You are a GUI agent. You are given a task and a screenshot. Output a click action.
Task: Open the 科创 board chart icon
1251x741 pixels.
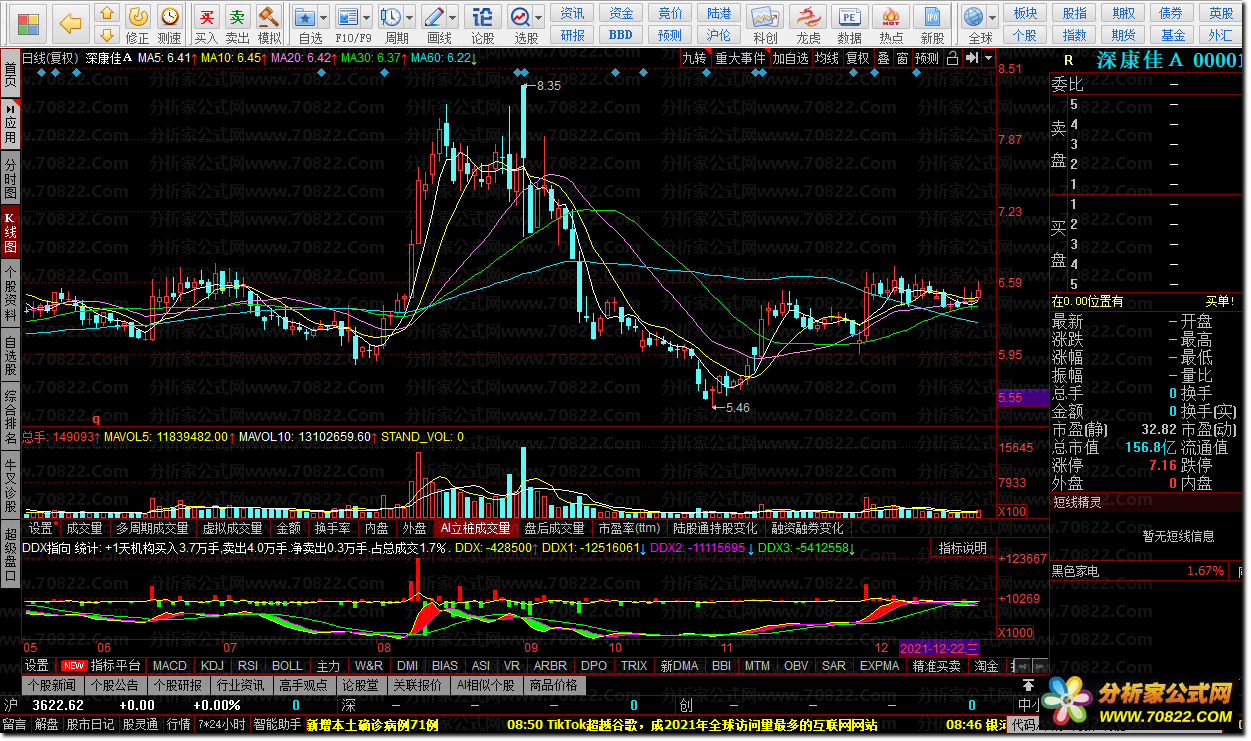(x=765, y=16)
